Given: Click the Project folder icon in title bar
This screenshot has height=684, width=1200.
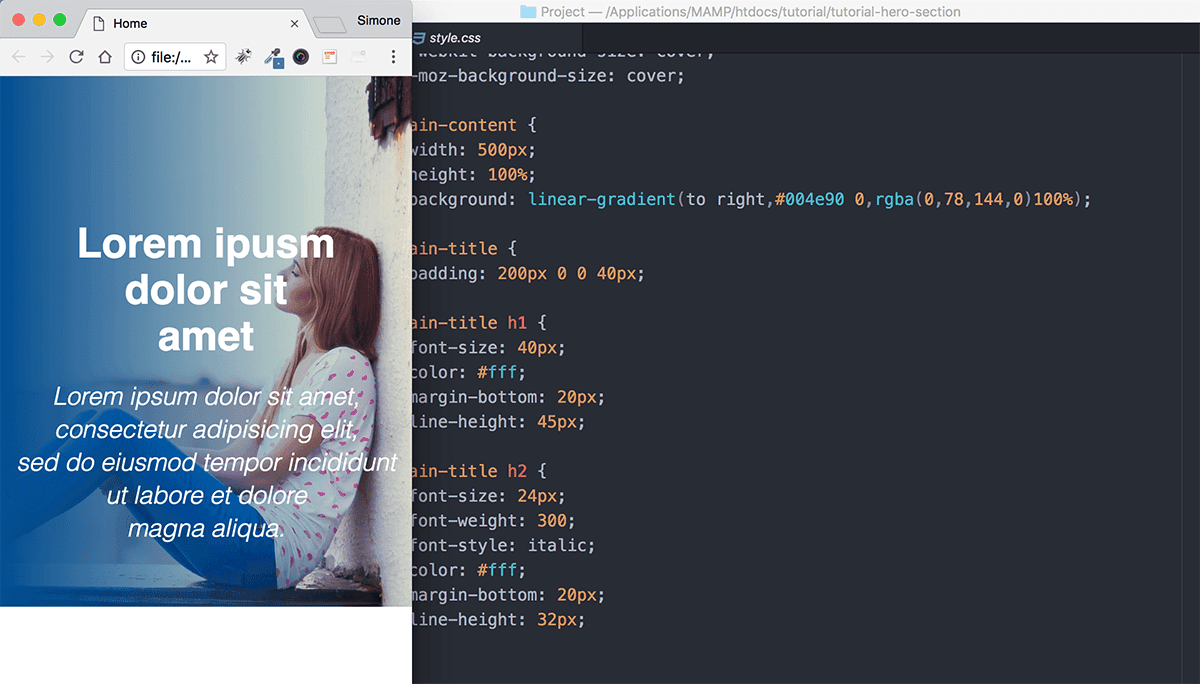Looking at the screenshot, I should click(x=528, y=12).
